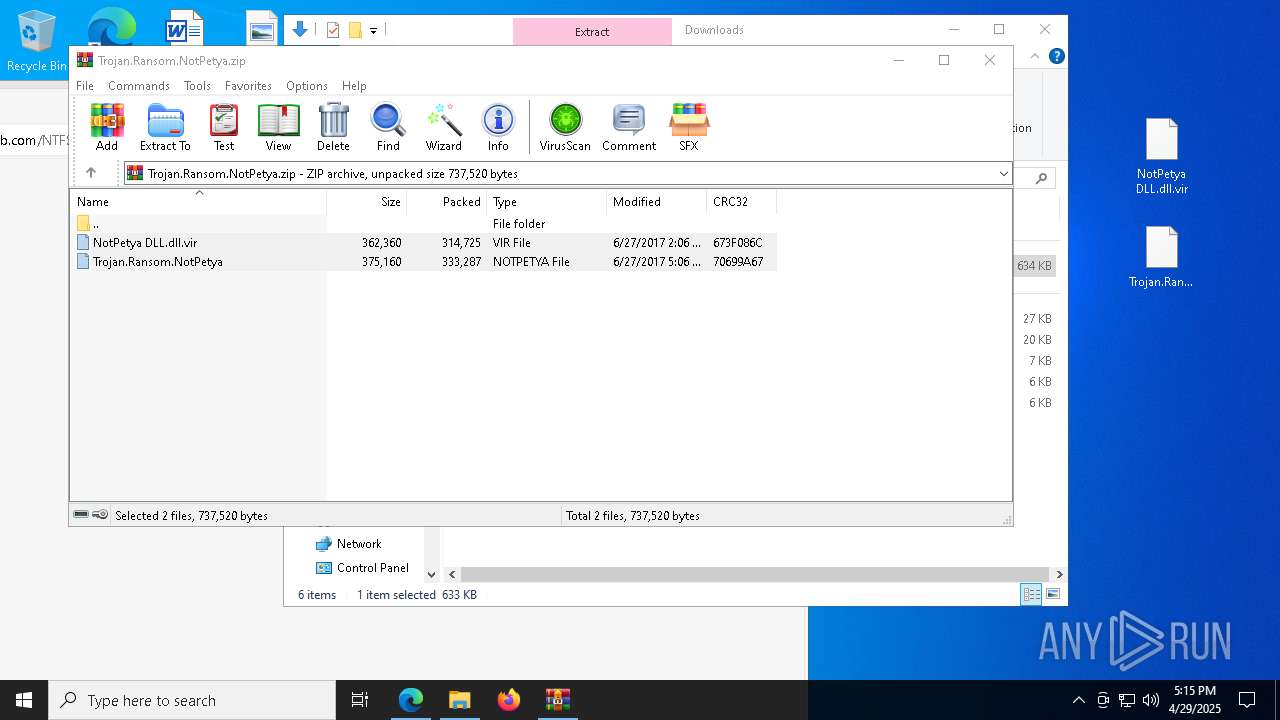The height and width of the screenshot is (720, 1280).
Task: Click the View file icon
Action: tap(278, 127)
